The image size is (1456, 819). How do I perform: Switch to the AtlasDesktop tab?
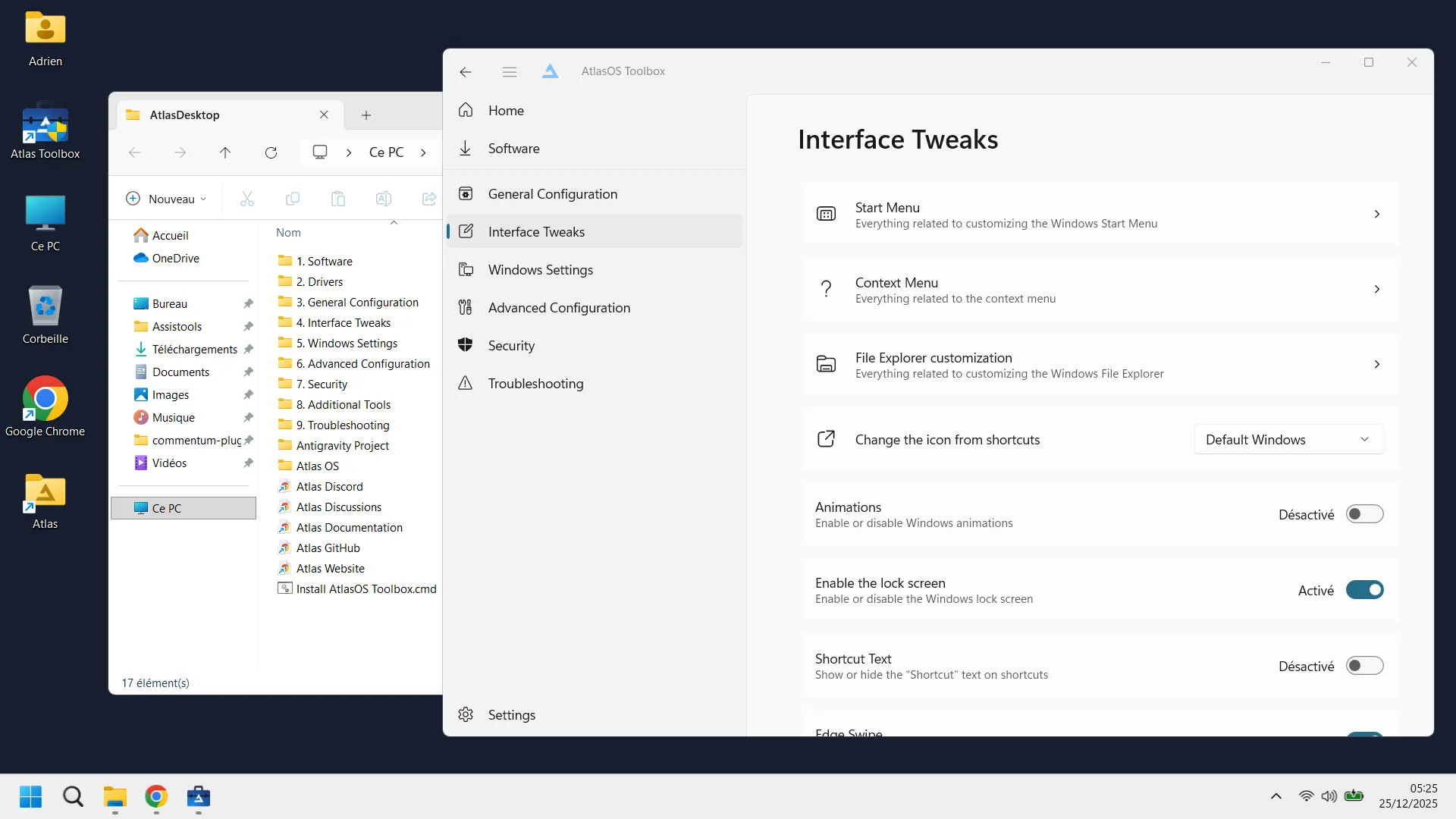187,115
